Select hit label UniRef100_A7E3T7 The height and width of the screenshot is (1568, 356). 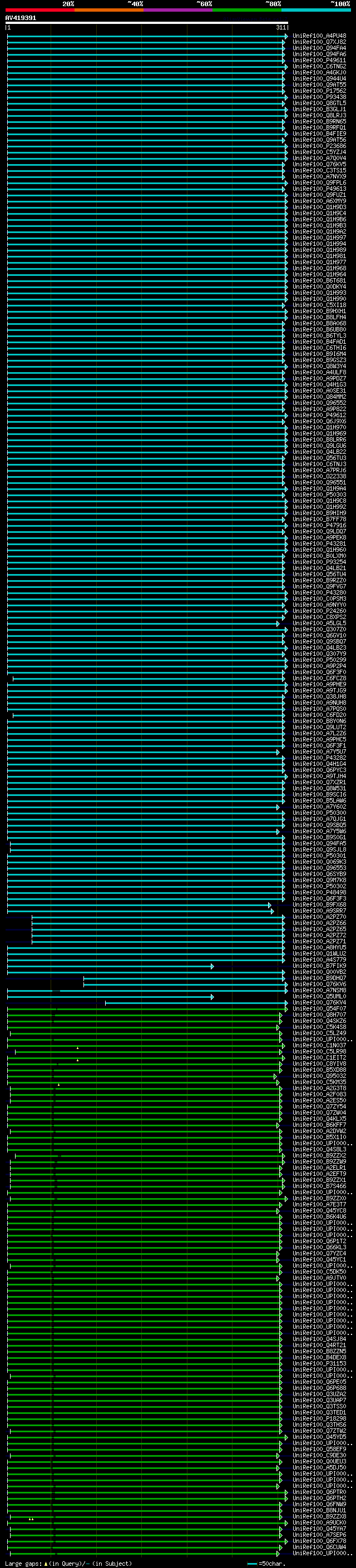coord(319,1205)
